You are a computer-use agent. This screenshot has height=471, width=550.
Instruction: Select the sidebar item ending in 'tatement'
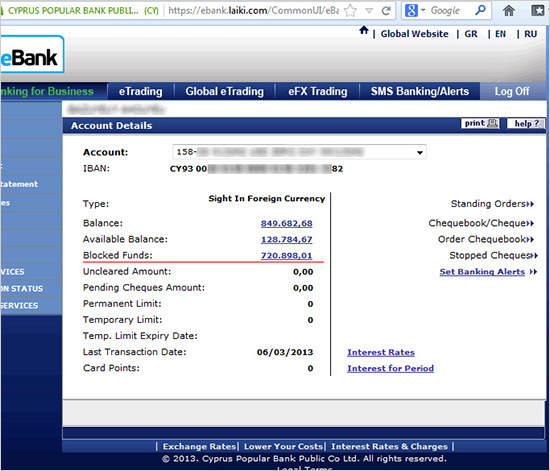(x=31, y=184)
